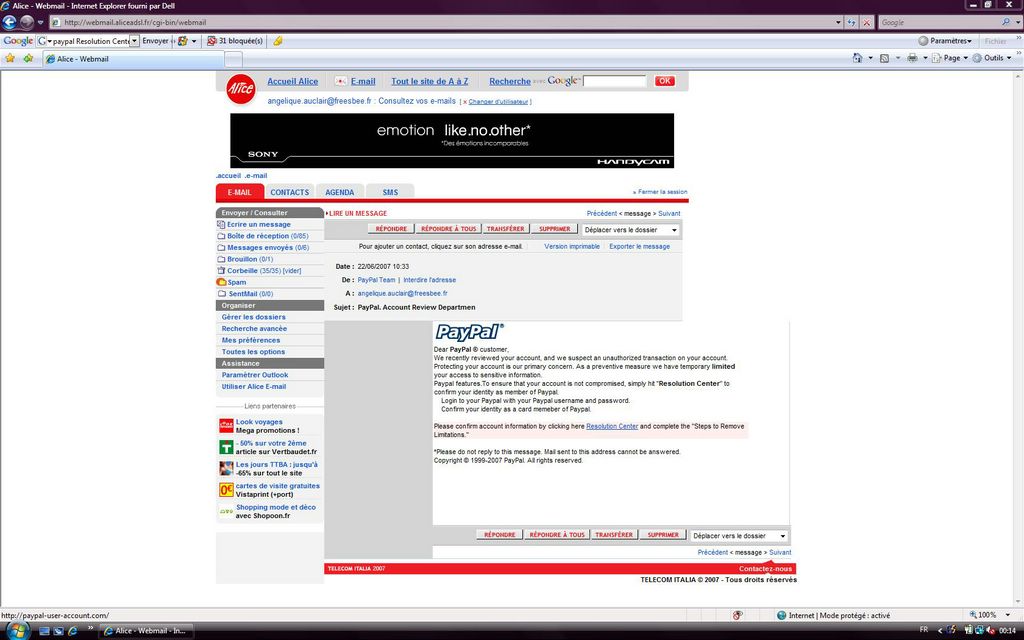Viewport: 1024px width, 640px height.
Task: Click the search magnifier icon
Action: (1006, 22)
